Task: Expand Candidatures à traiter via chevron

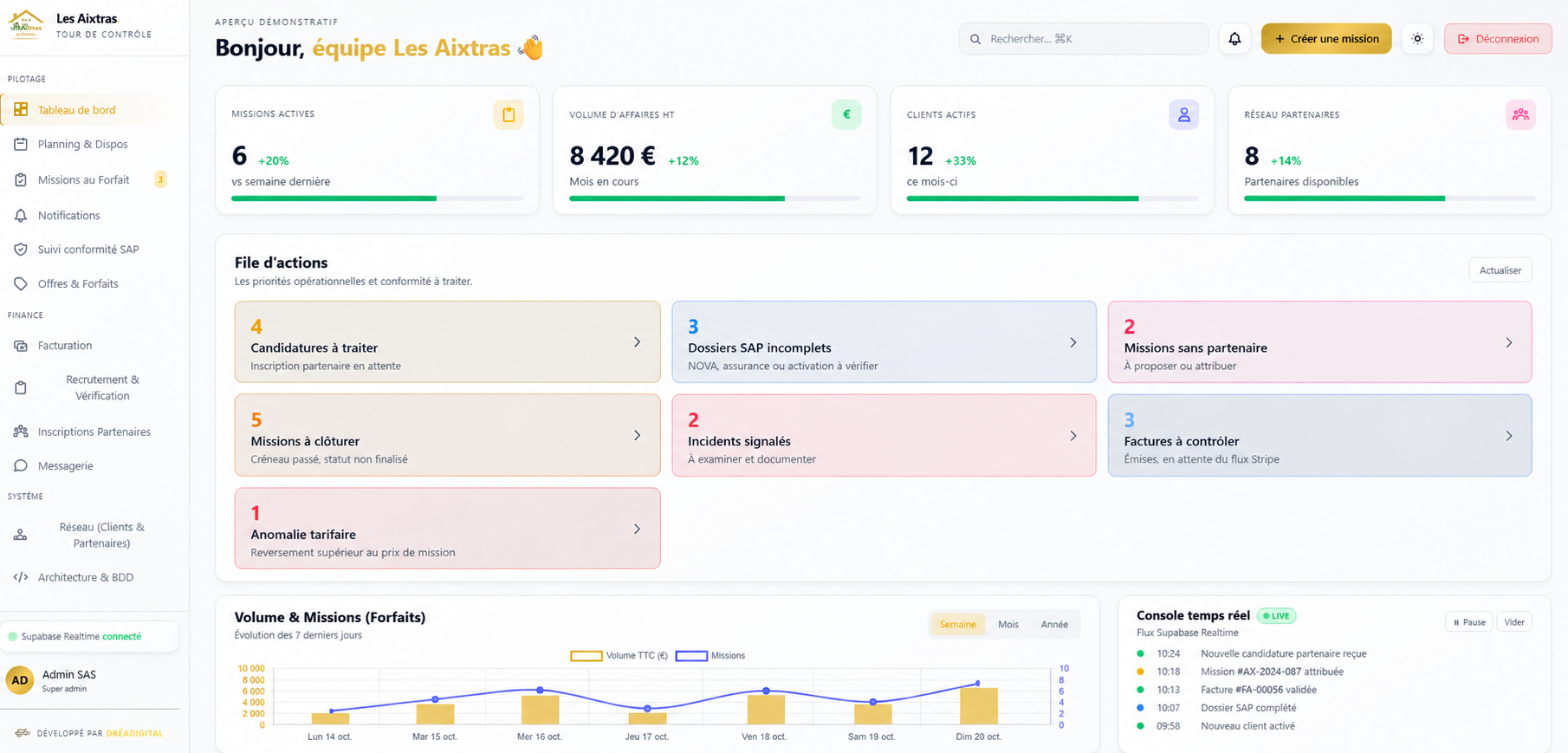Action: (x=637, y=342)
